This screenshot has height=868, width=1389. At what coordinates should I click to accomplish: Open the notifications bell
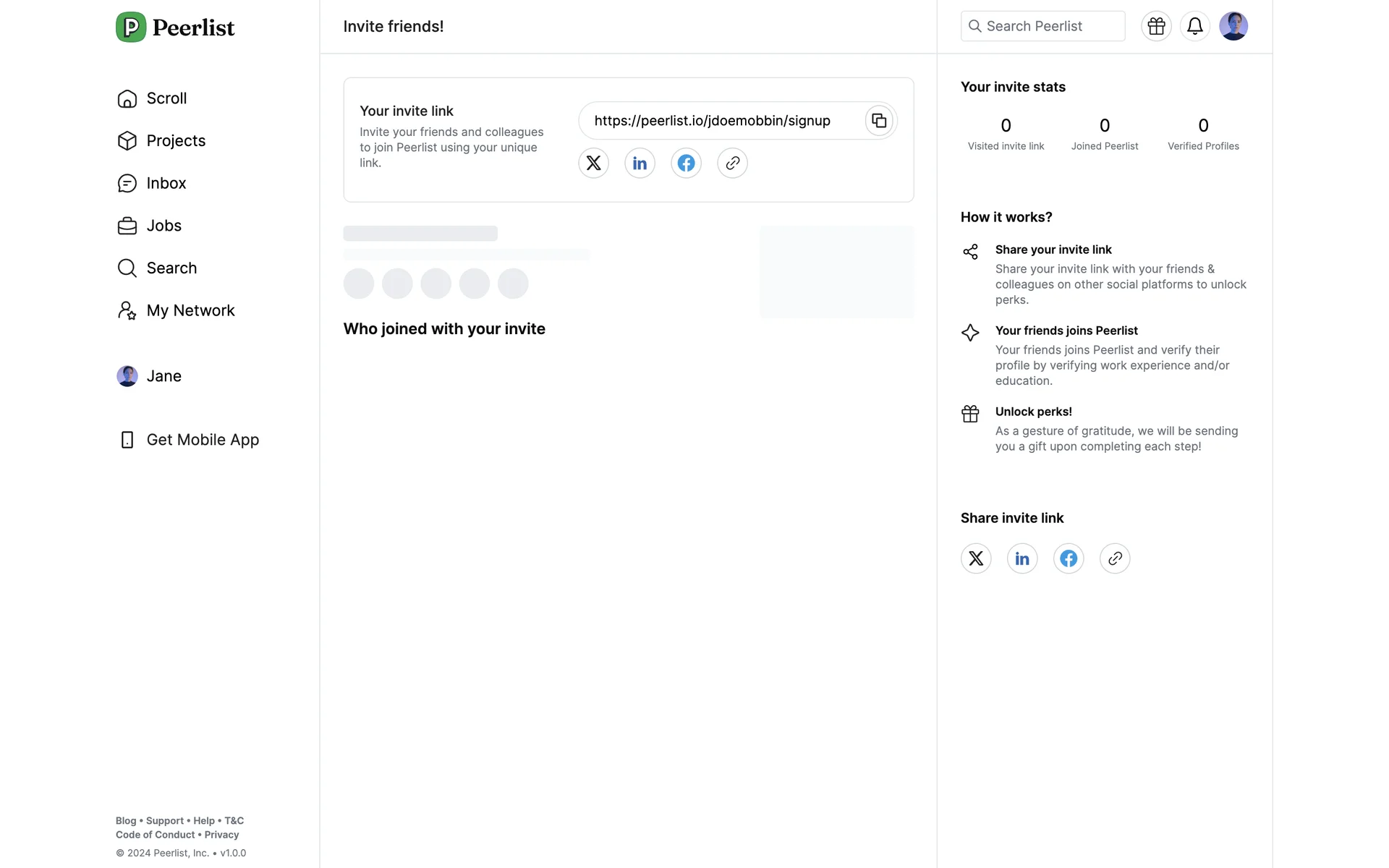tap(1194, 26)
